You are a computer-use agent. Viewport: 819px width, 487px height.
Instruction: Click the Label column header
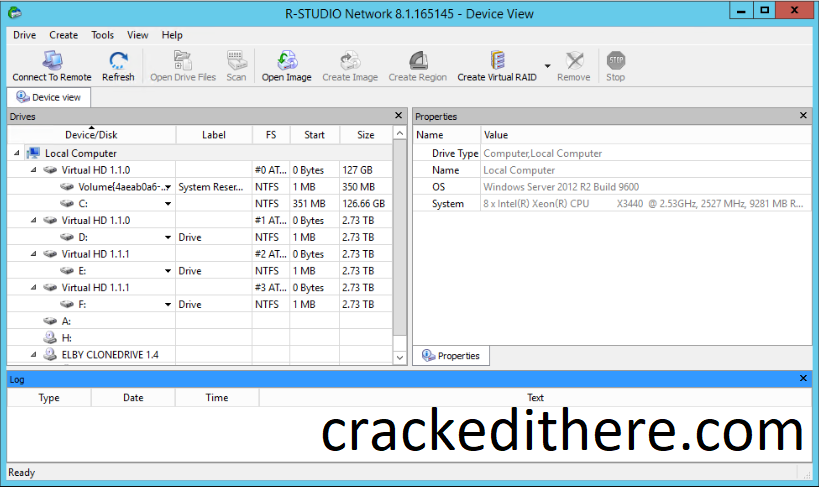pyautogui.click(x=214, y=134)
